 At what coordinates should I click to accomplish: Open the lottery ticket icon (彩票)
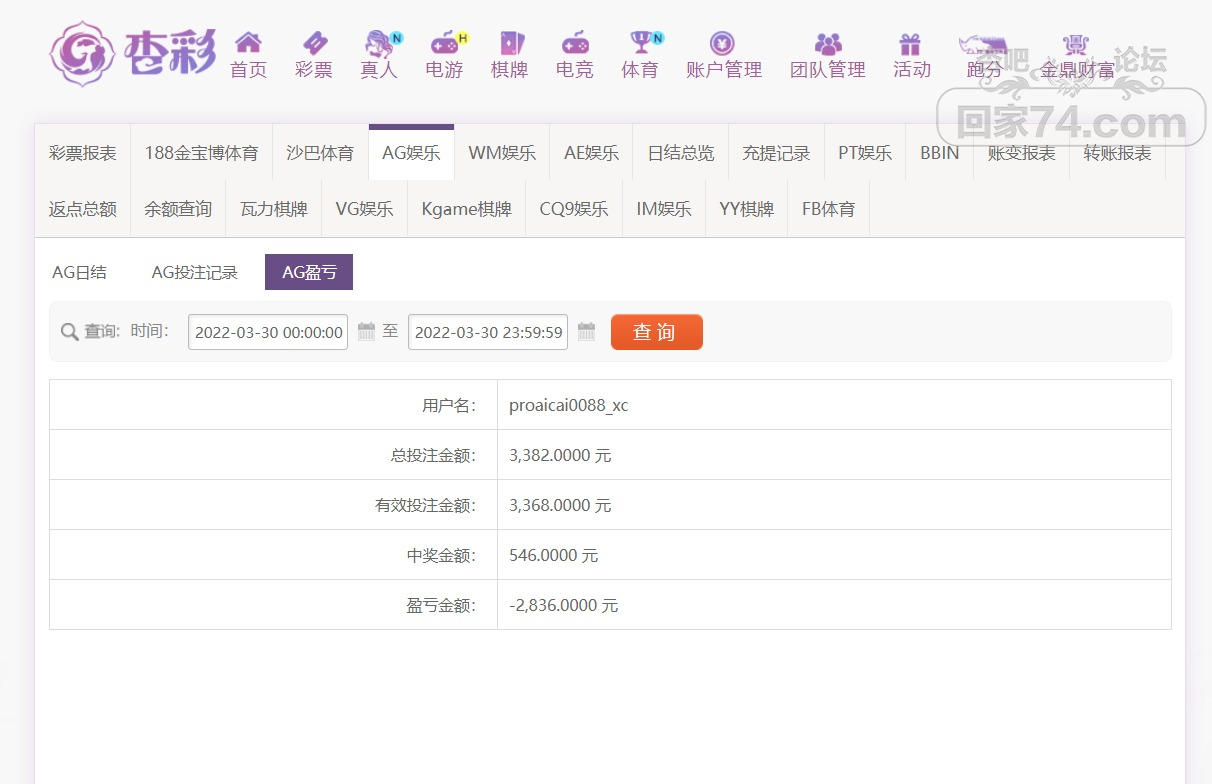click(314, 43)
